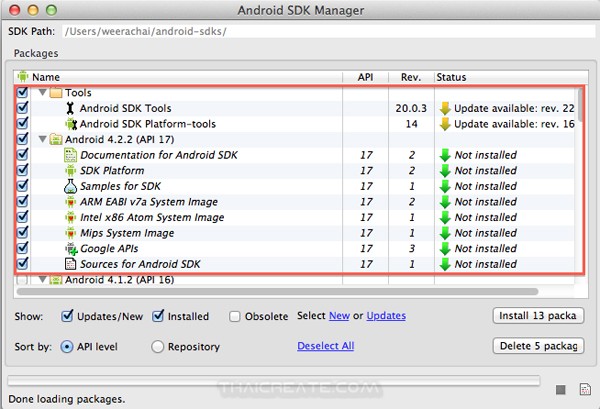The height and width of the screenshot is (409, 600).
Task: Click 'Done loading packages.' status text
Action: 67,399
